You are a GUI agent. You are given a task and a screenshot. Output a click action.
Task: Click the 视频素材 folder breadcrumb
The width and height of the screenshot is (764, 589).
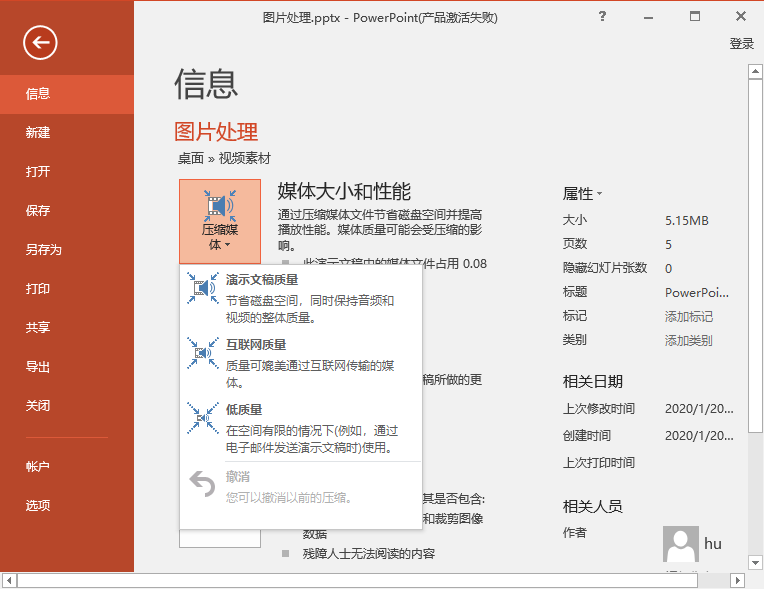pyautogui.click(x=244, y=158)
